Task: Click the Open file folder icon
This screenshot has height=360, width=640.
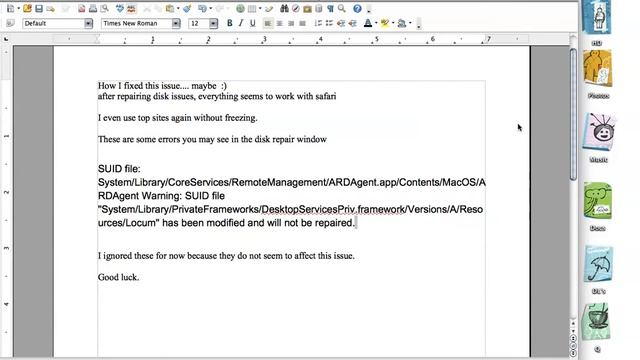Action: [x=27, y=8]
